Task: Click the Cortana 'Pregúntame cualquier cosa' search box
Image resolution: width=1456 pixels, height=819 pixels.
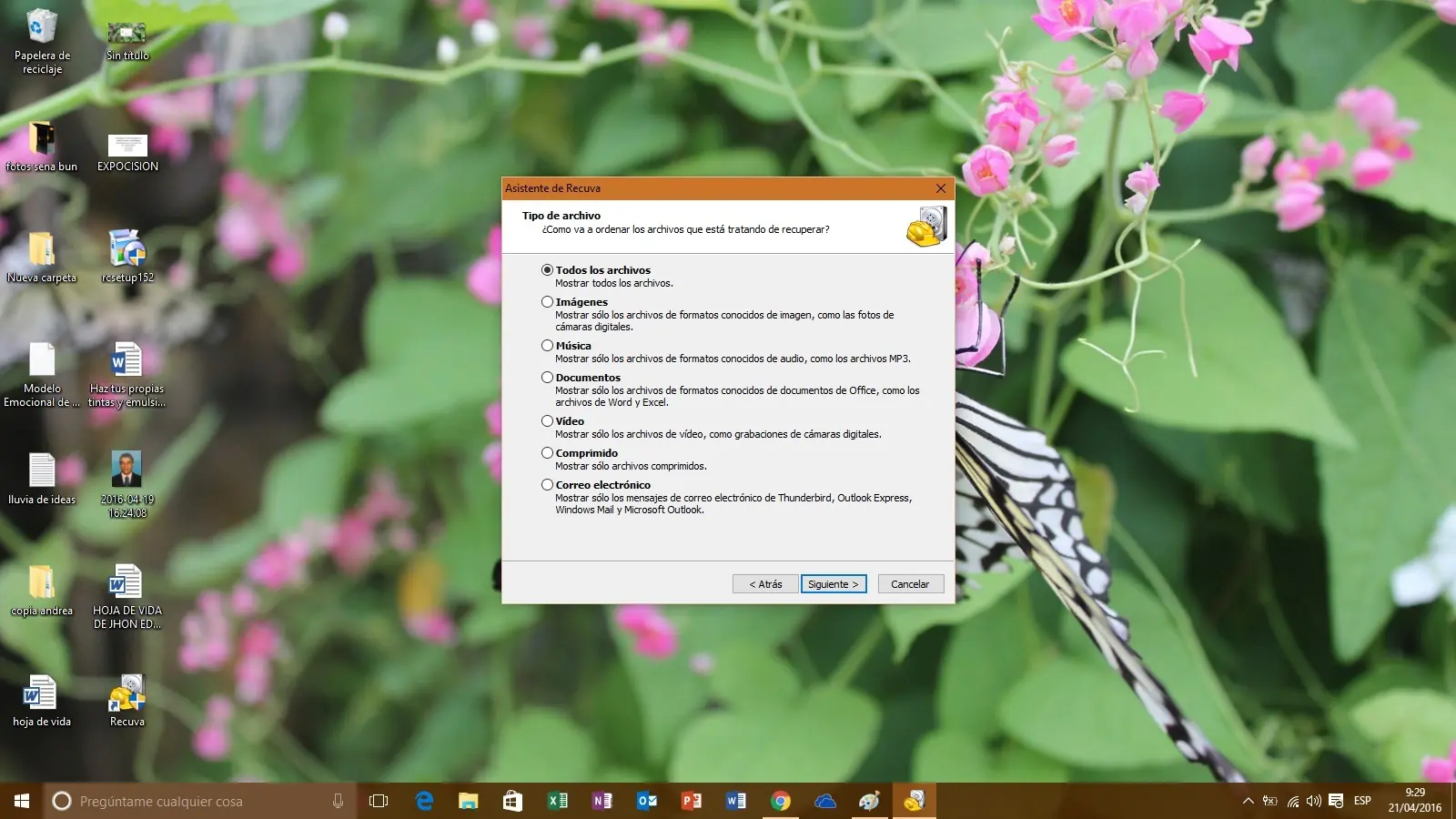Action: 200,801
